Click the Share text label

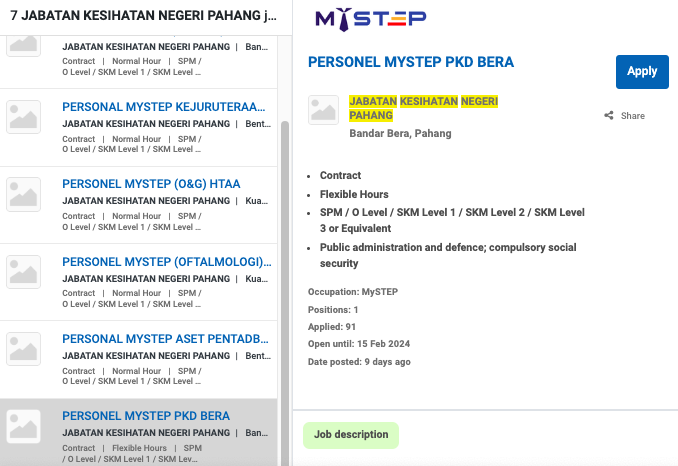click(x=633, y=116)
